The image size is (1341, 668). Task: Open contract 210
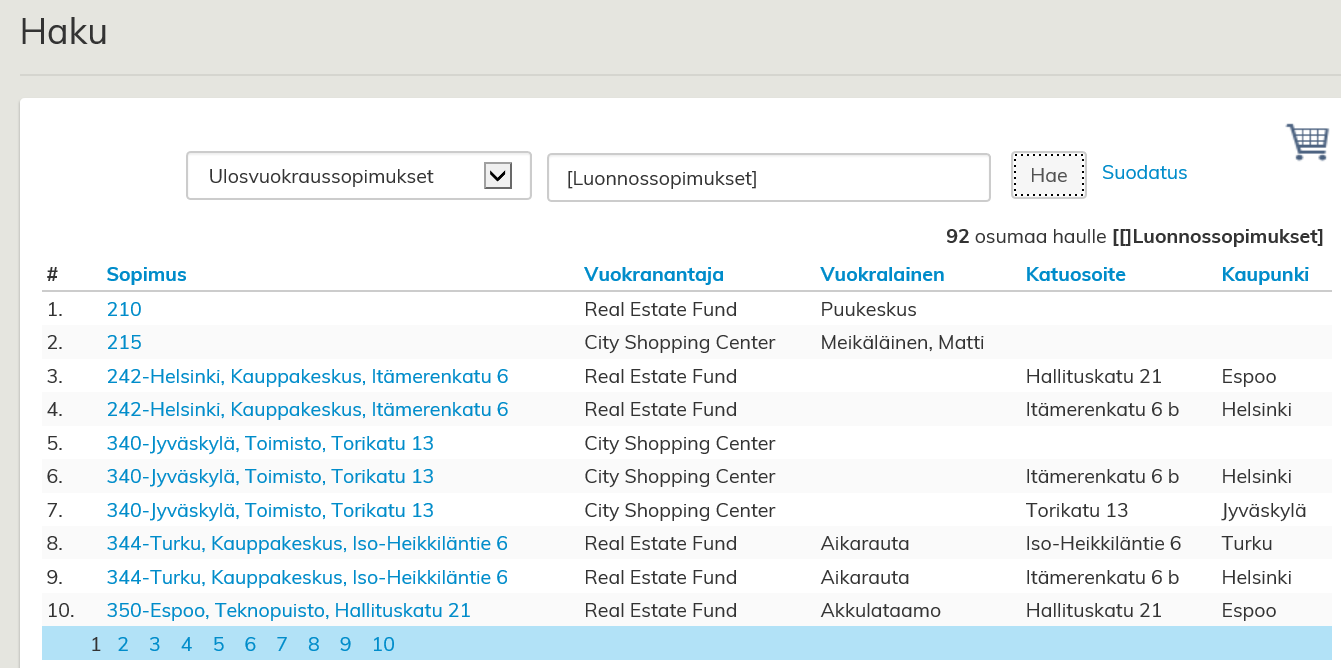click(x=124, y=309)
